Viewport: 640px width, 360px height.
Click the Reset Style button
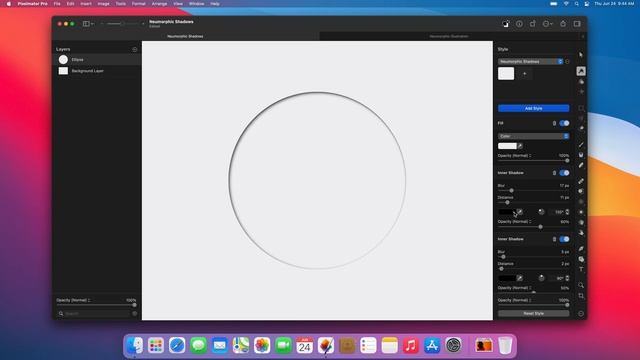point(533,313)
